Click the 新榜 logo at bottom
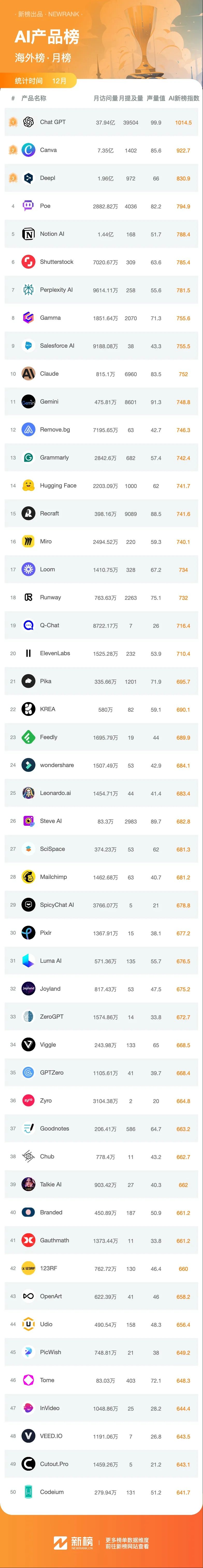The image size is (203, 1568). click(73, 1542)
